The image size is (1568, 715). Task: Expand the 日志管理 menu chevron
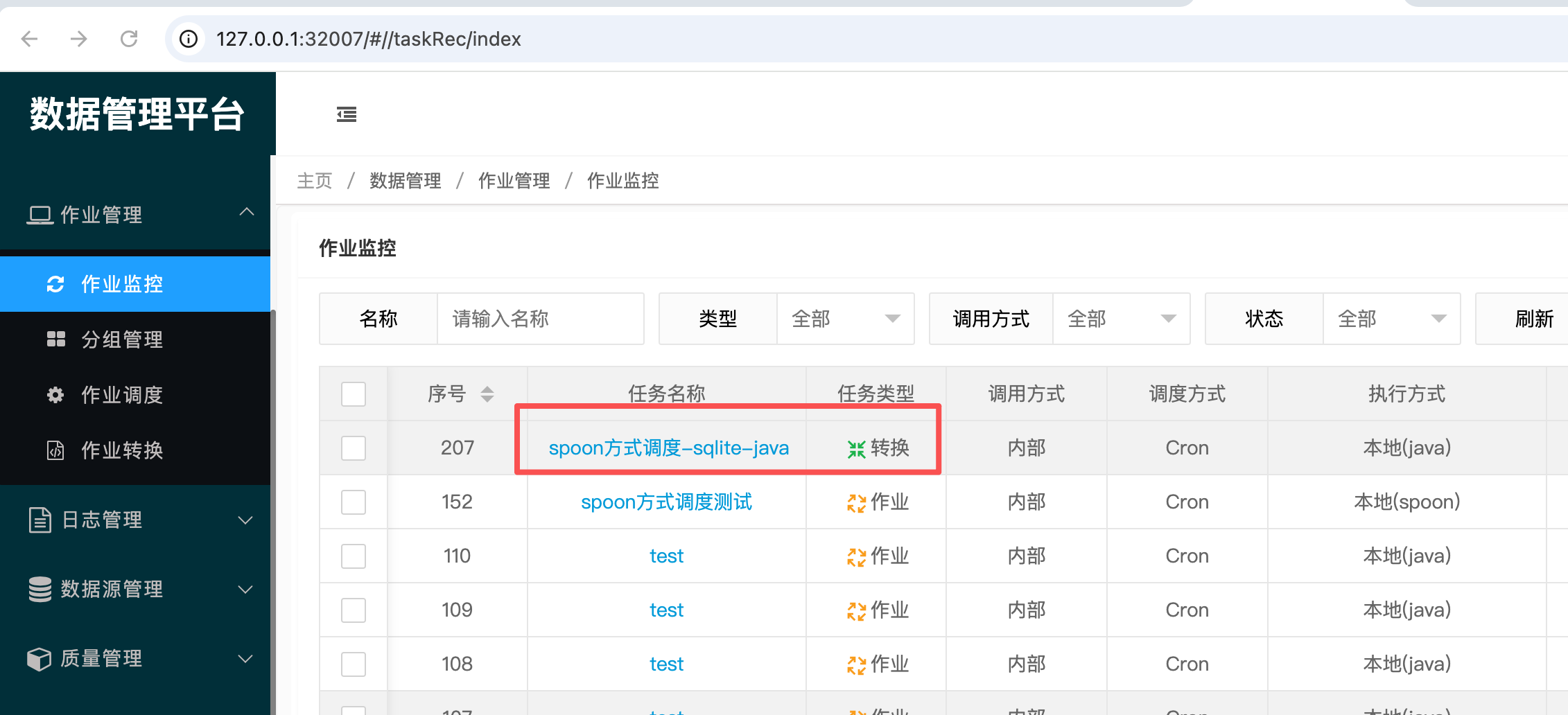coord(245,520)
